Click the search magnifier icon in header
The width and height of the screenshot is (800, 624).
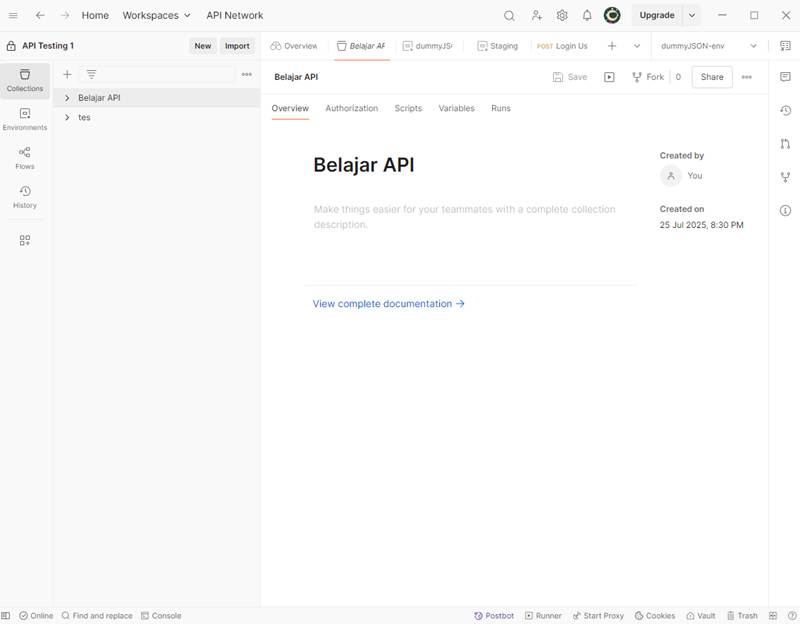[x=509, y=16]
